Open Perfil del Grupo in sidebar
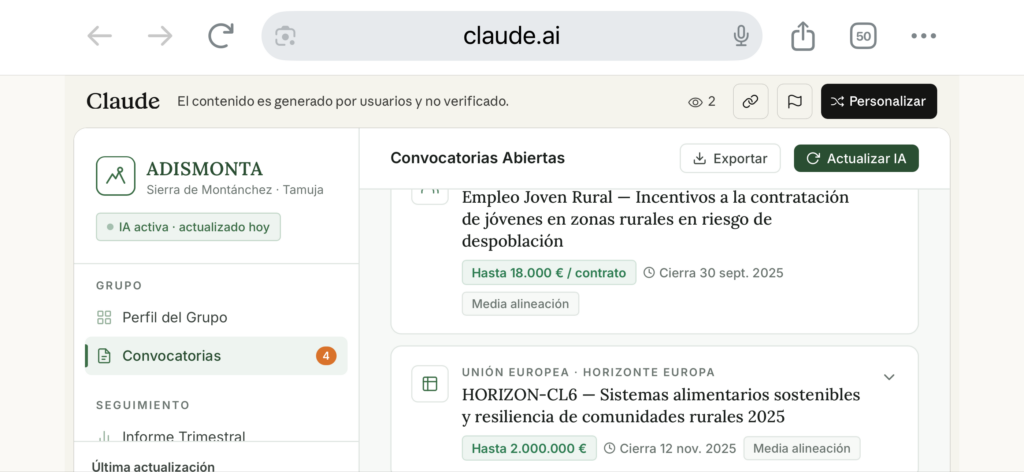 pos(174,317)
